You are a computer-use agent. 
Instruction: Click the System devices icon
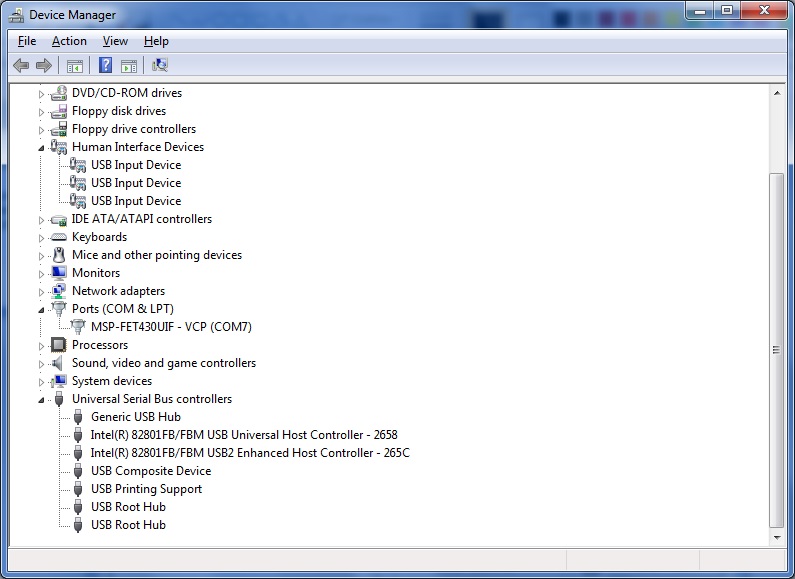pyautogui.click(x=59, y=381)
